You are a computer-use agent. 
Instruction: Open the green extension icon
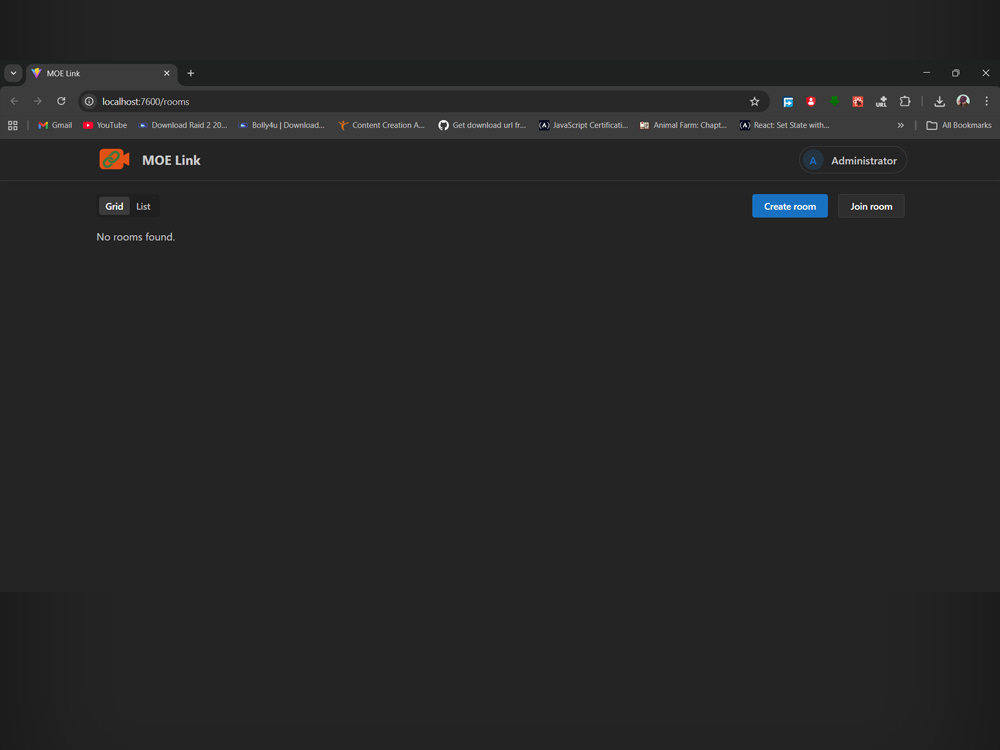[x=834, y=101]
